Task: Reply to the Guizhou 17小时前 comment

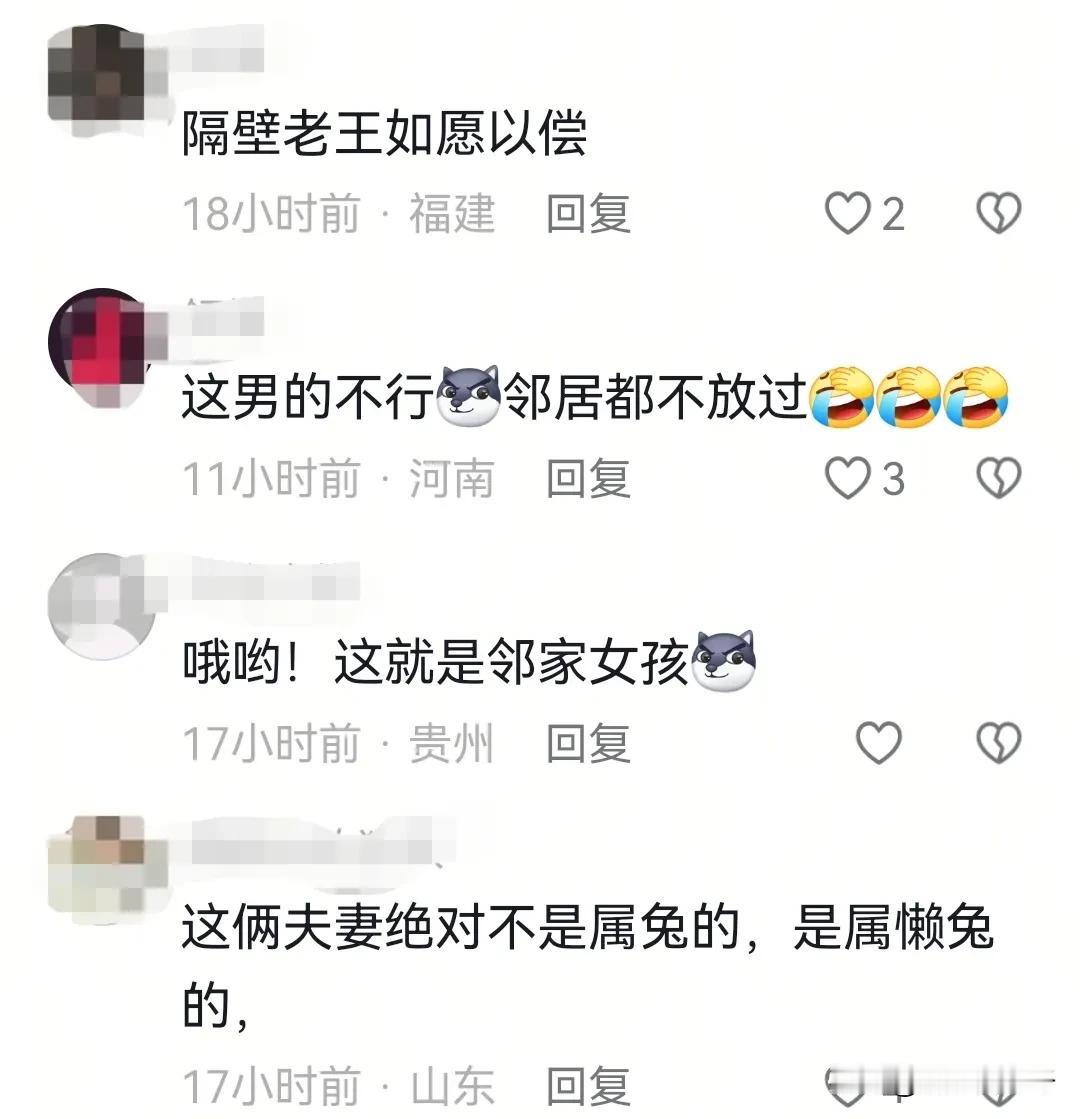Action: 588,743
